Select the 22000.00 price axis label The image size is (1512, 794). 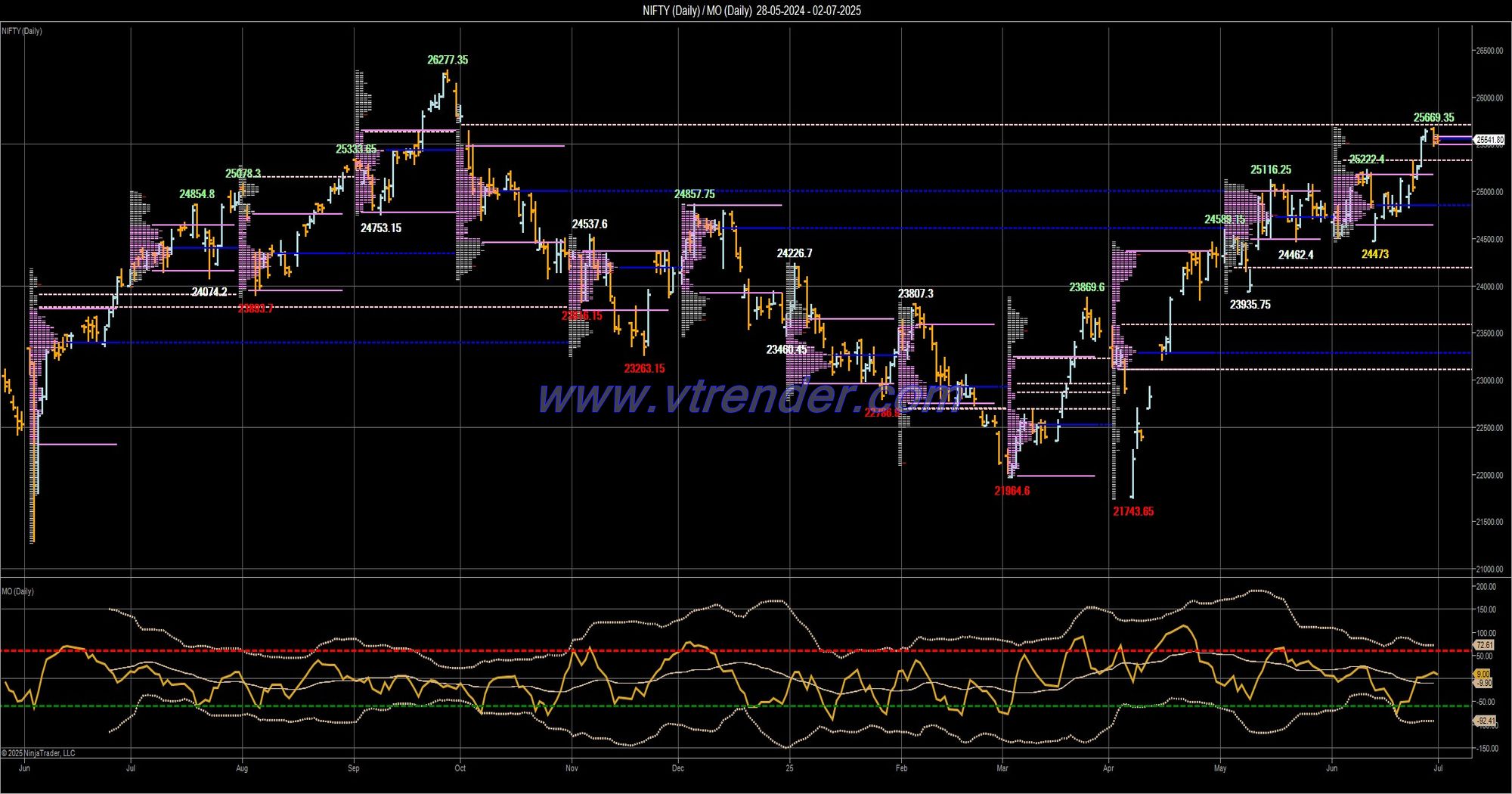[1489, 476]
